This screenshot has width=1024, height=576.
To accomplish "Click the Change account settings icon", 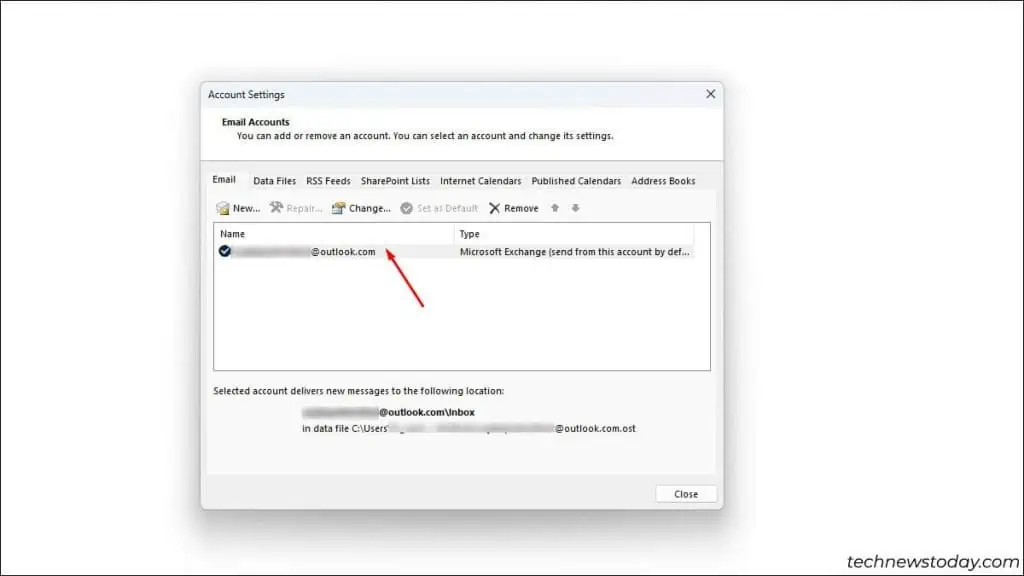I will click(337, 208).
